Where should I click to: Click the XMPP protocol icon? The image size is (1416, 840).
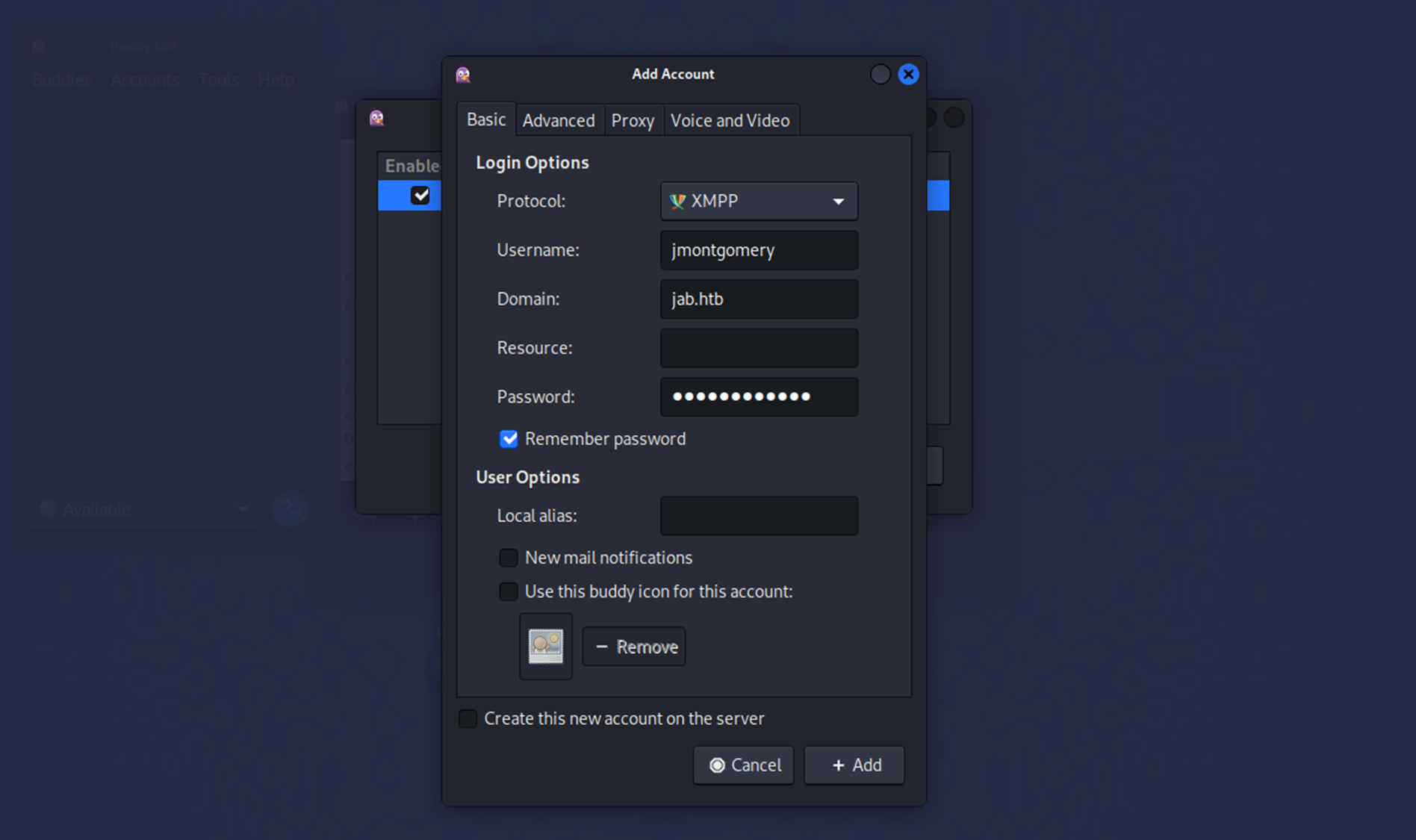pyautogui.click(x=677, y=201)
